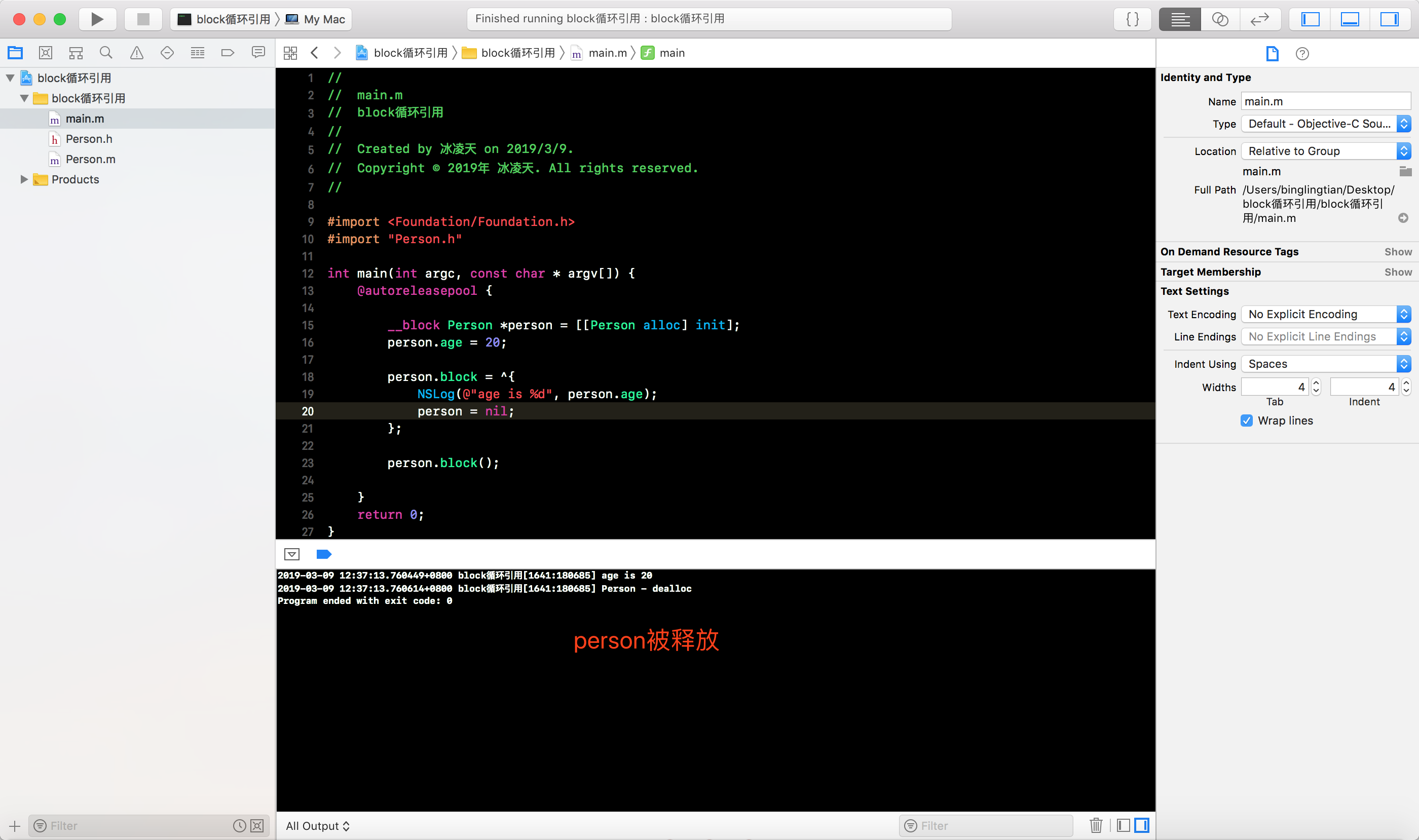Image resolution: width=1419 pixels, height=840 pixels.
Task: Open the Quick Help inspector
Action: 1302,54
